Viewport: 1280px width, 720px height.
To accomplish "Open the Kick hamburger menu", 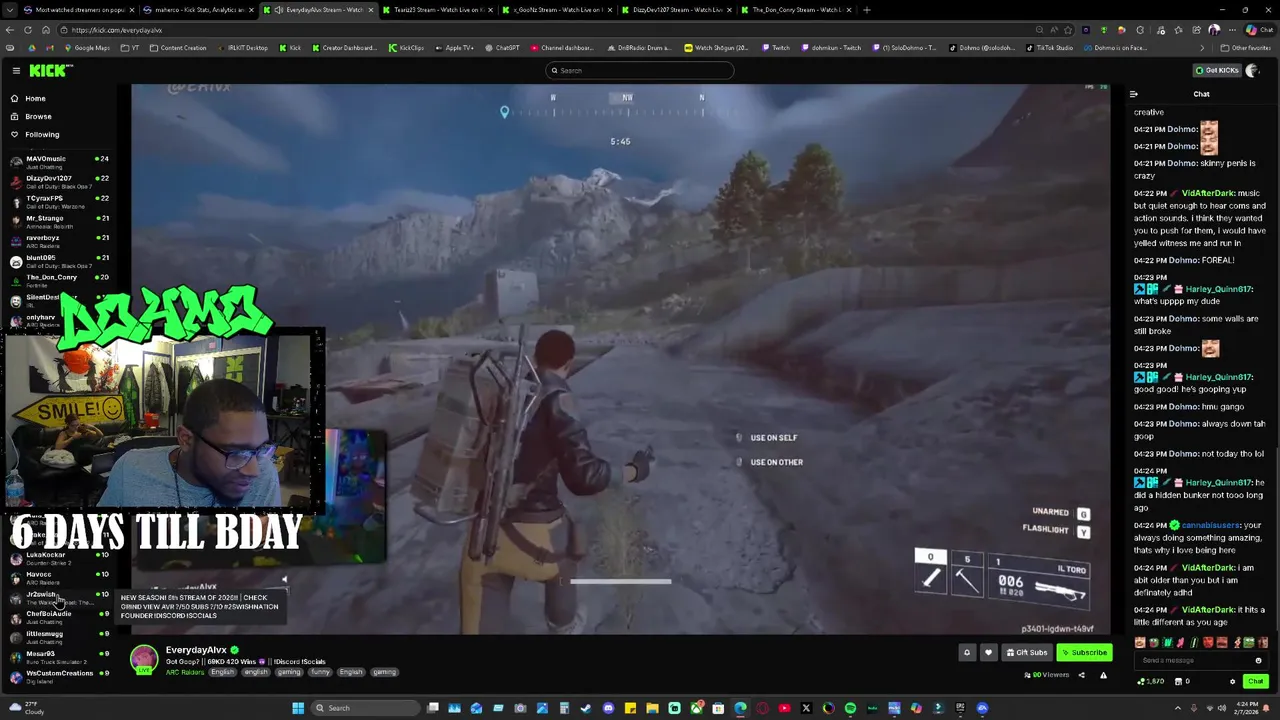I will (x=16, y=70).
